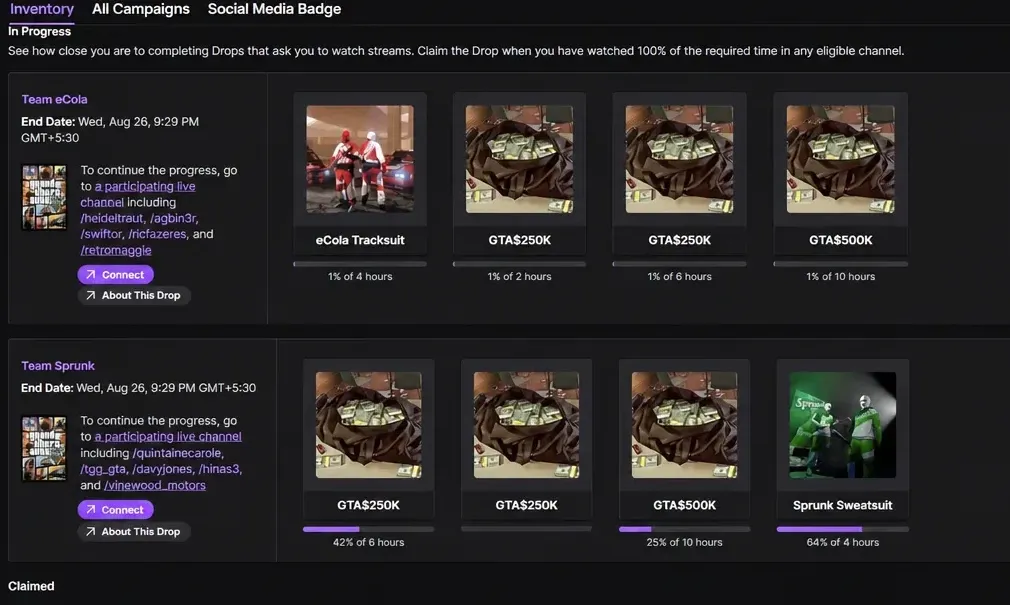Image resolution: width=1010 pixels, height=605 pixels.
Task: Open /quintainecarole channel link
Action: [177, 453]
